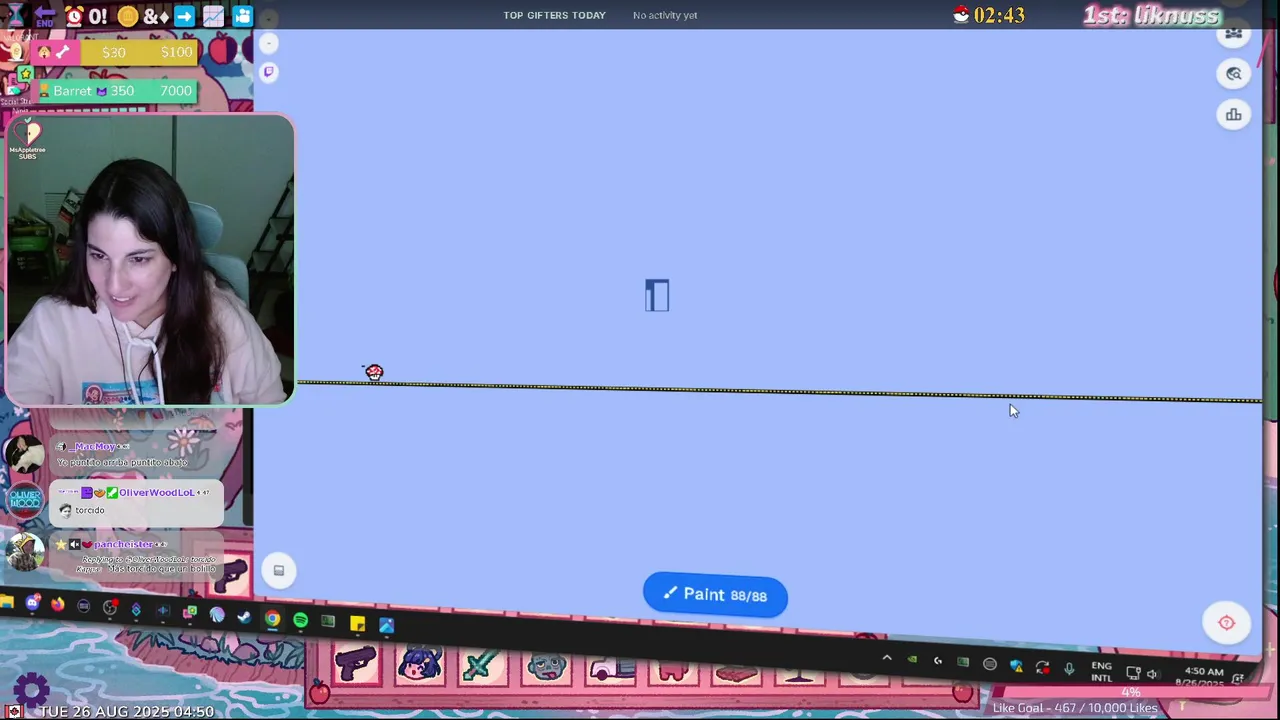Open Spotify from the taskbar
This screenshot has height=720, width=1280.
300,621
